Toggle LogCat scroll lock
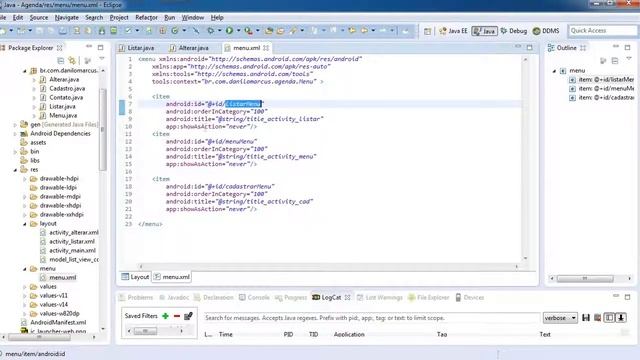Viewport: 640px width, 360px height. tap(621, 318)
